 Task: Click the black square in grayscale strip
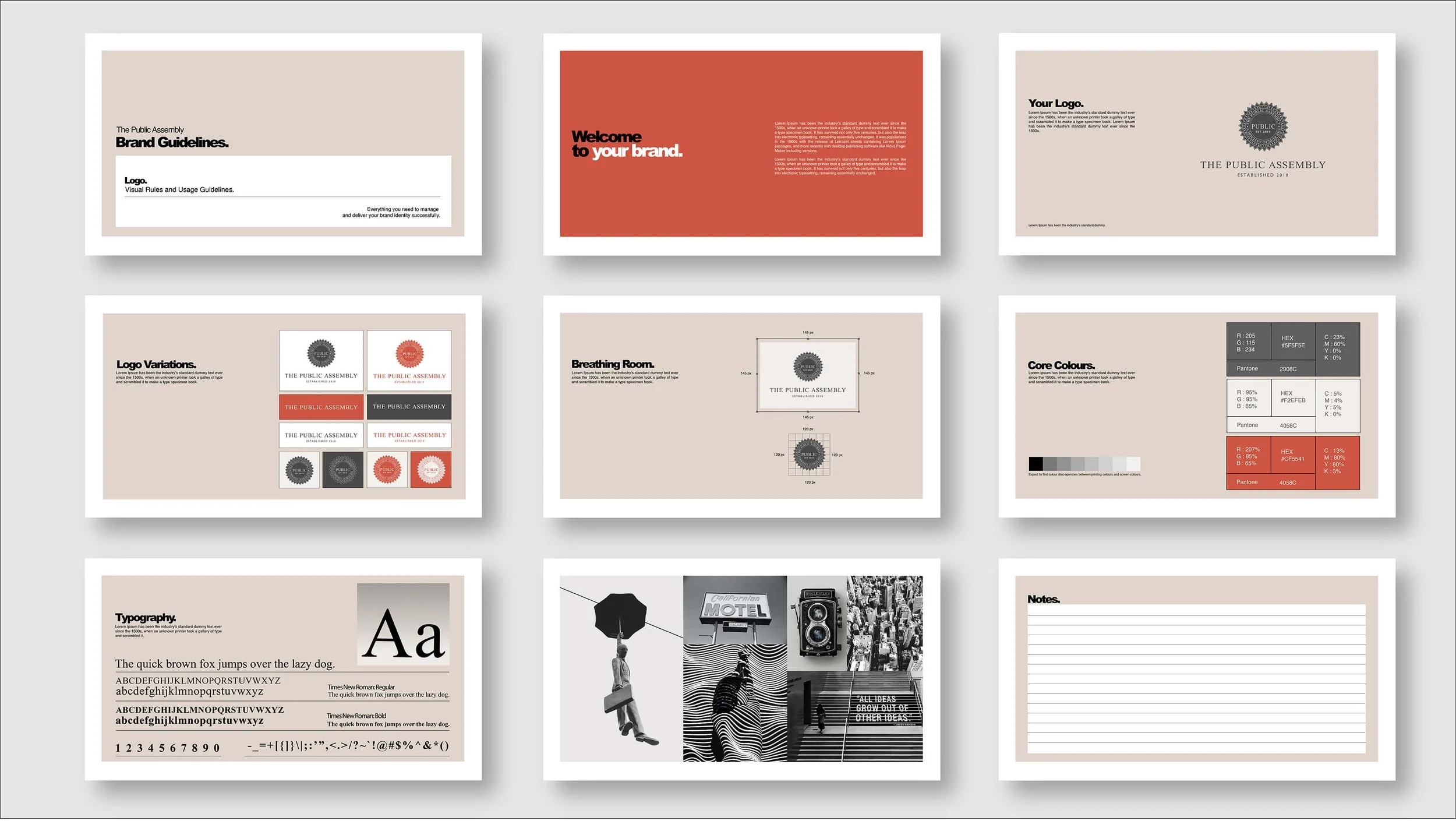pyautogui.click(x=1036, y=464)
